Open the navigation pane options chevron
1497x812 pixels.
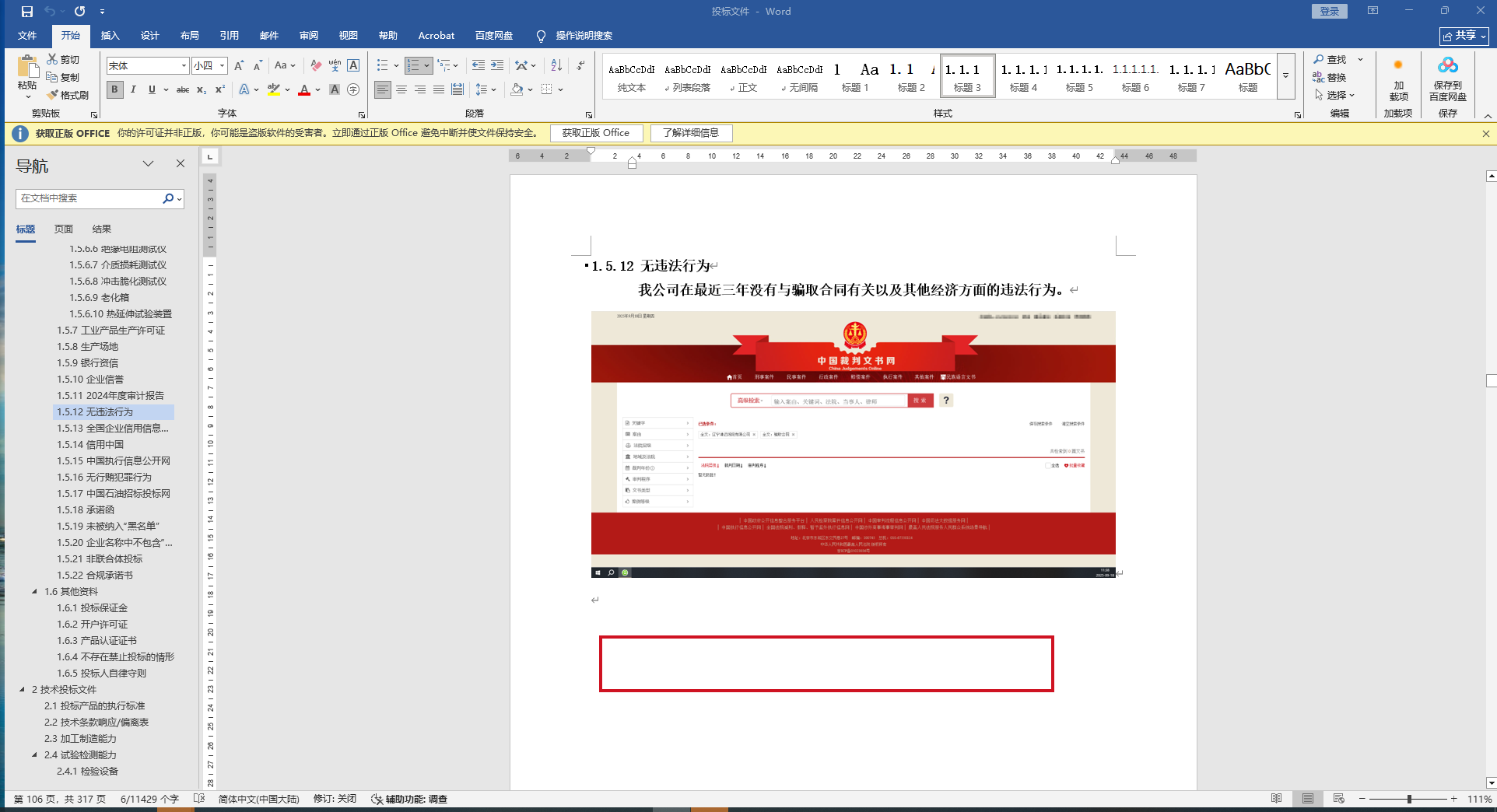pos(148,163)
